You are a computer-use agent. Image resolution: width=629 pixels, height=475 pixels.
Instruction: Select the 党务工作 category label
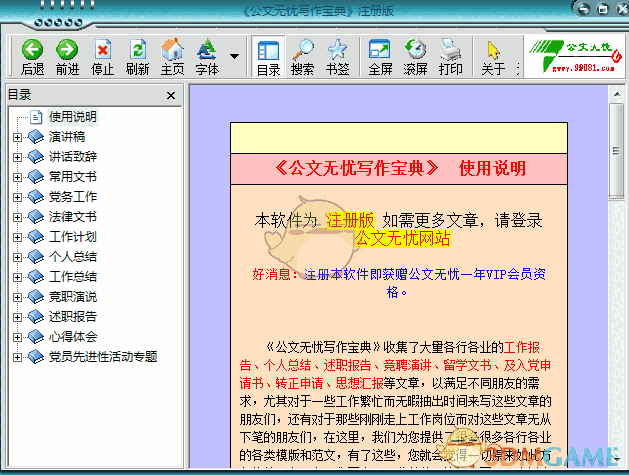(73, 197)
